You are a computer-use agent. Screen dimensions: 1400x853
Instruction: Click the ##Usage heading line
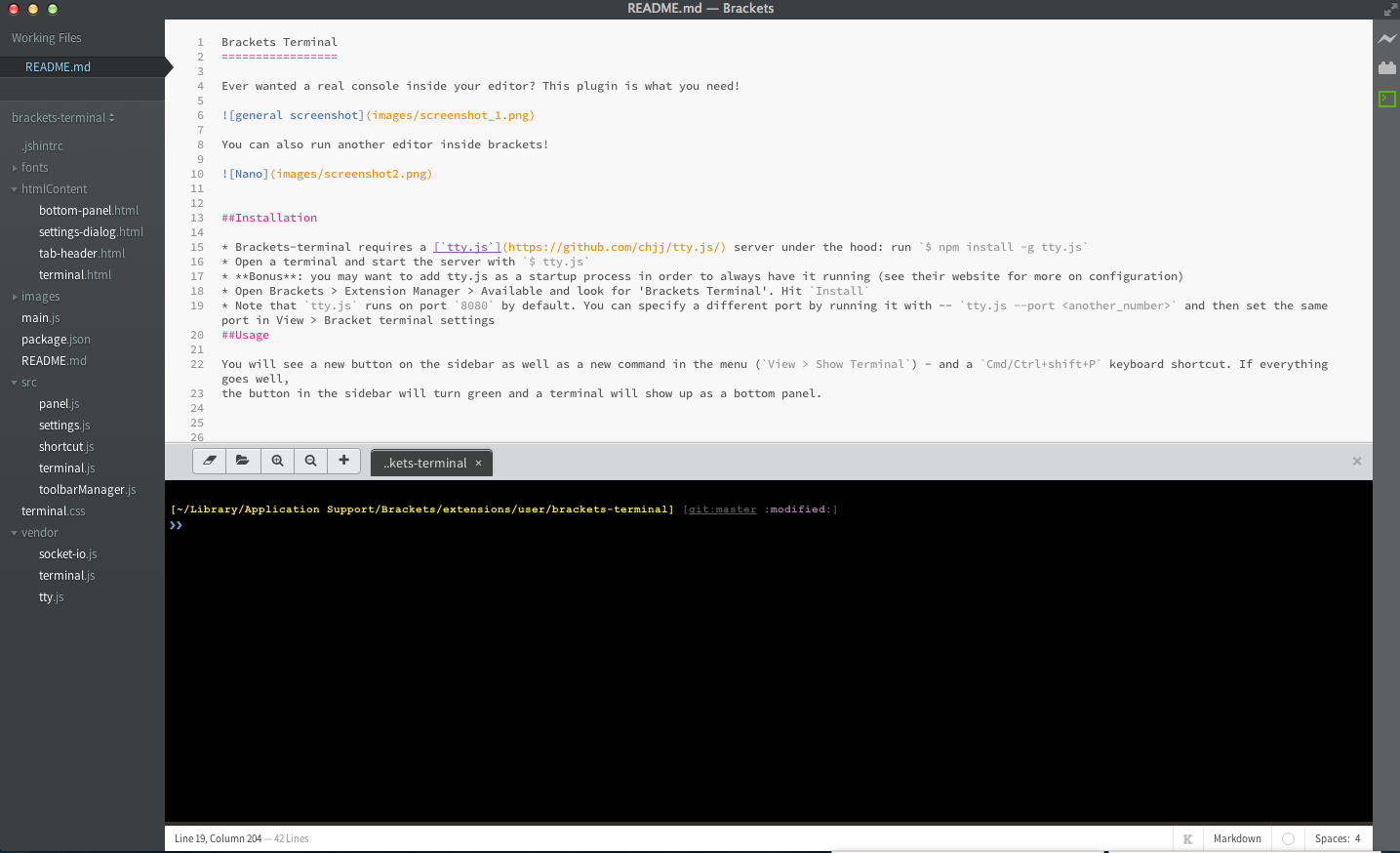click(x=245, y=335)
